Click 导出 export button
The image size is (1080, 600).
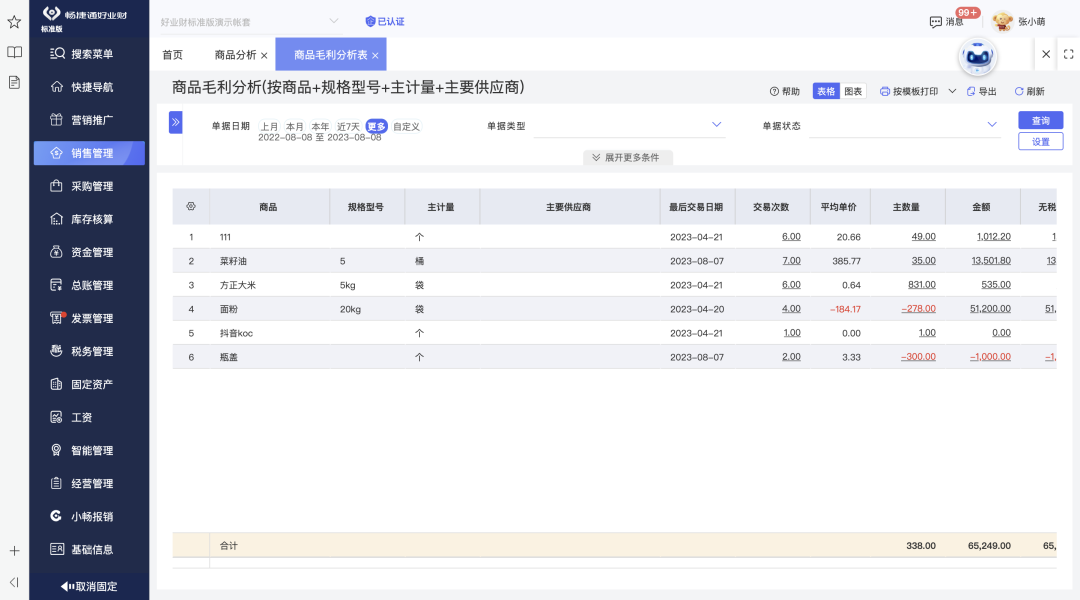pos(982,91)
